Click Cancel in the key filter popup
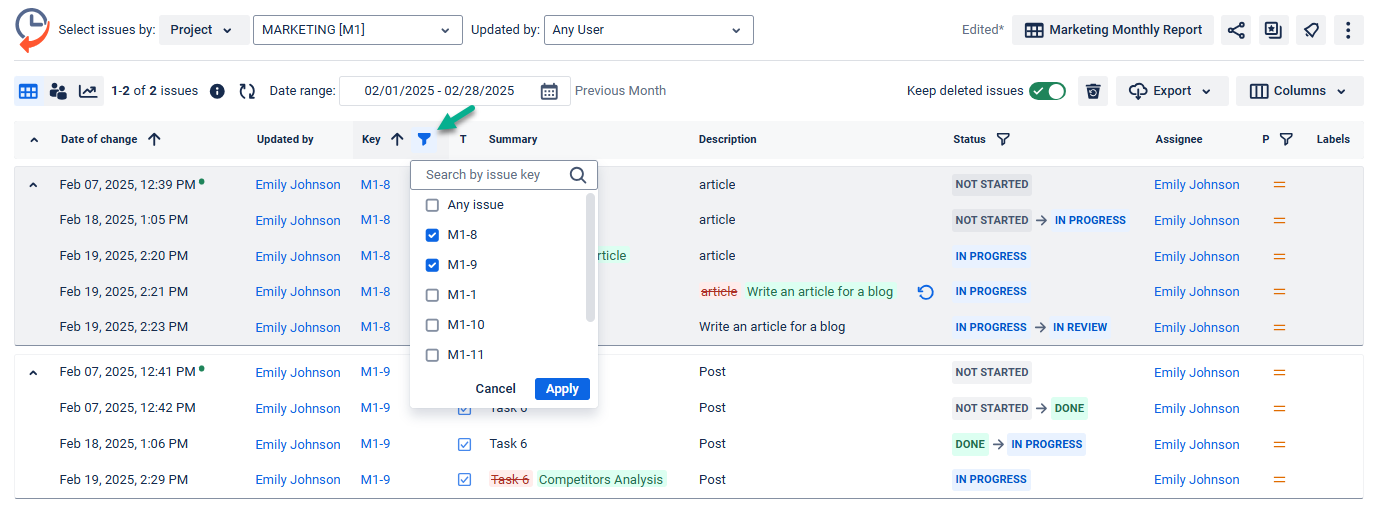This screenshot has height=508, width=1375. 495,389
